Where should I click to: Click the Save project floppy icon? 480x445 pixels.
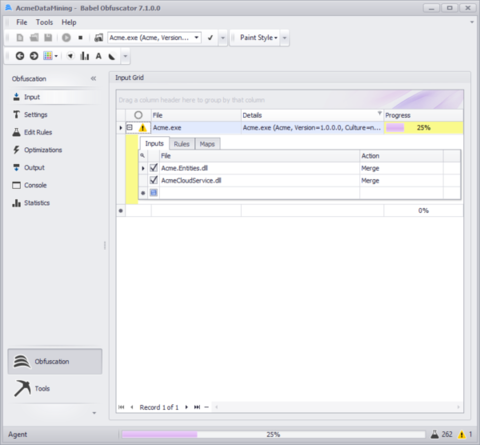pyautogui.click(x=48, y=38)
